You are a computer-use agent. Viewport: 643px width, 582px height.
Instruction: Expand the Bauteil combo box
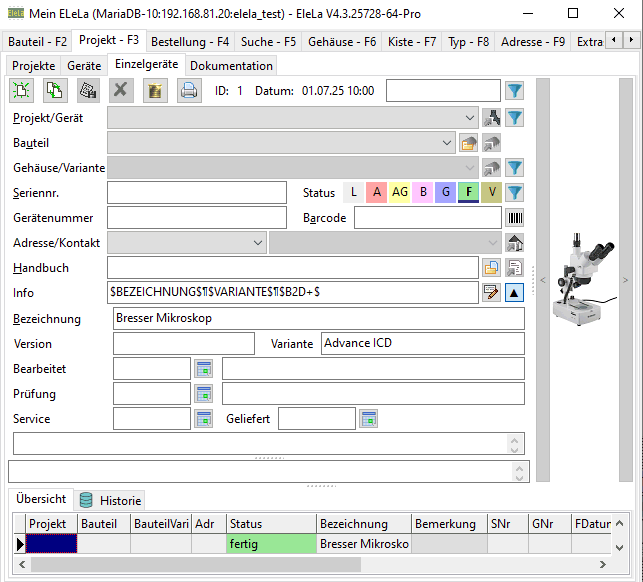click(x=448, y=143)
